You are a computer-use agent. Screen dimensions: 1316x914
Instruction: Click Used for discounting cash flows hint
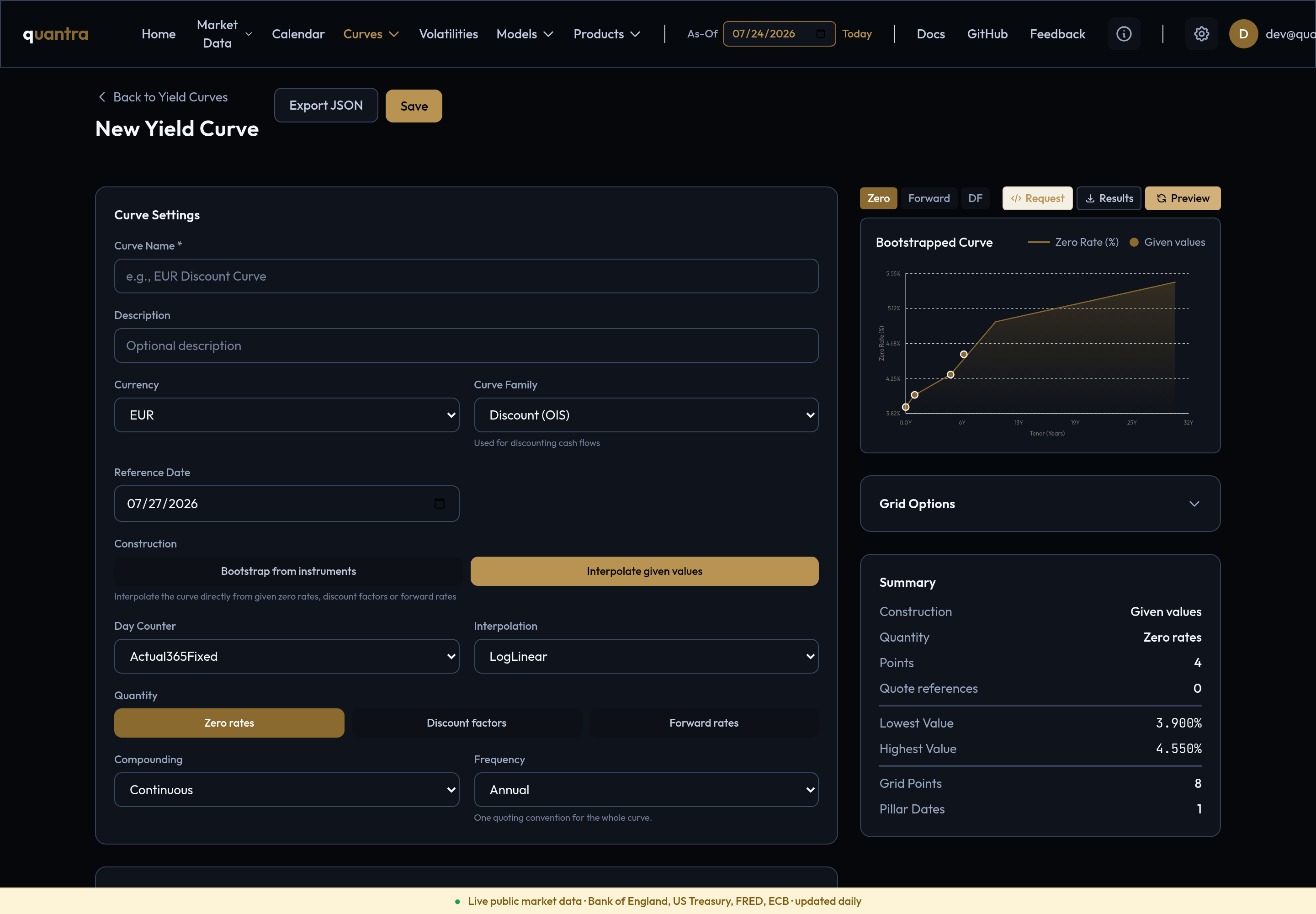(x=536, y=443)
